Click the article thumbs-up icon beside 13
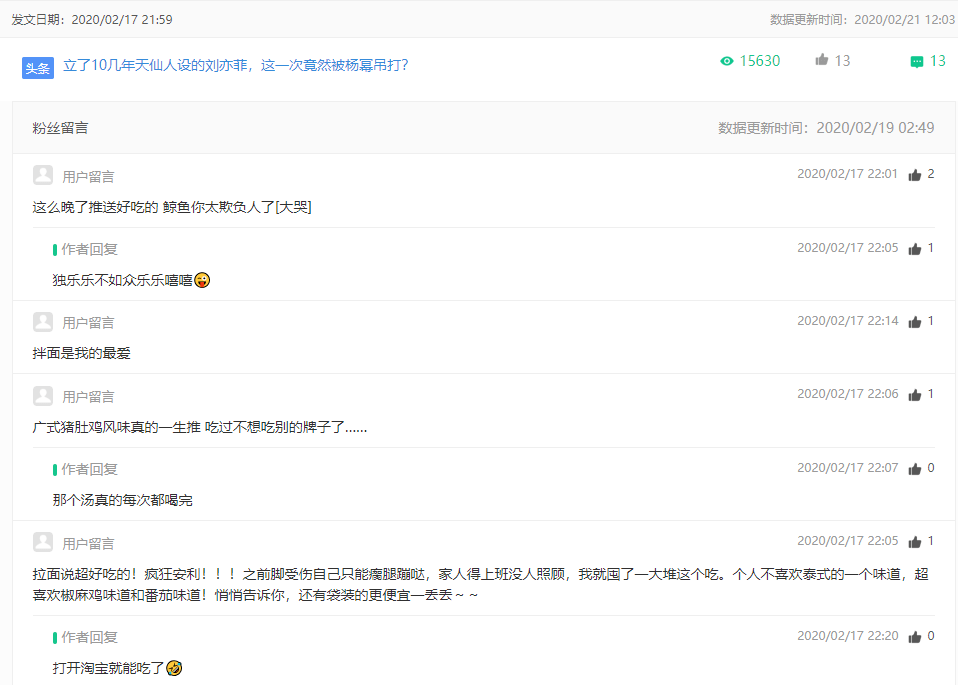Image resolution: width=958 pixels, height=685 pixels. [822, 60]
